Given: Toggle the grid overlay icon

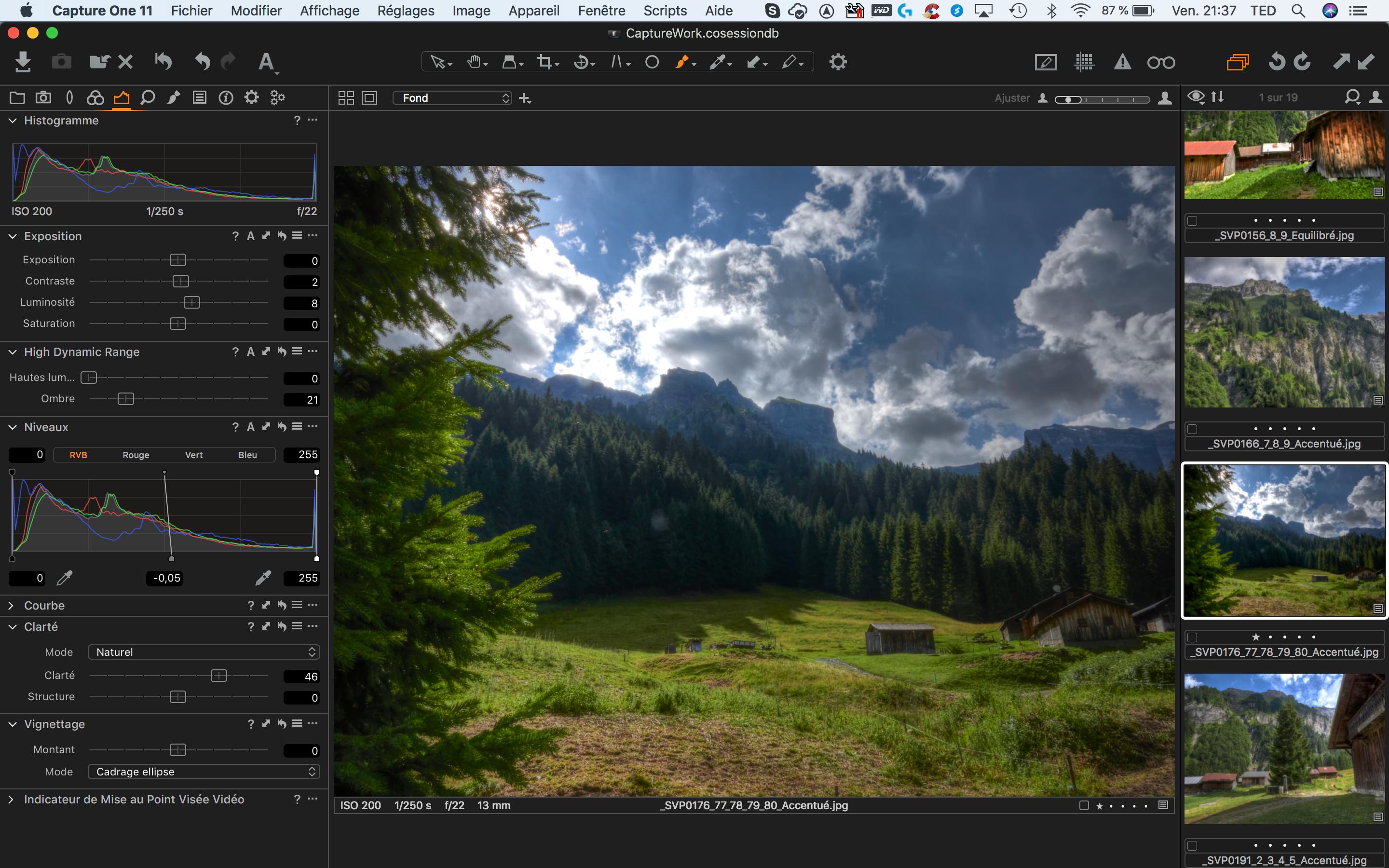Looking at the screenshot, I should click(x=1084, y=62).
